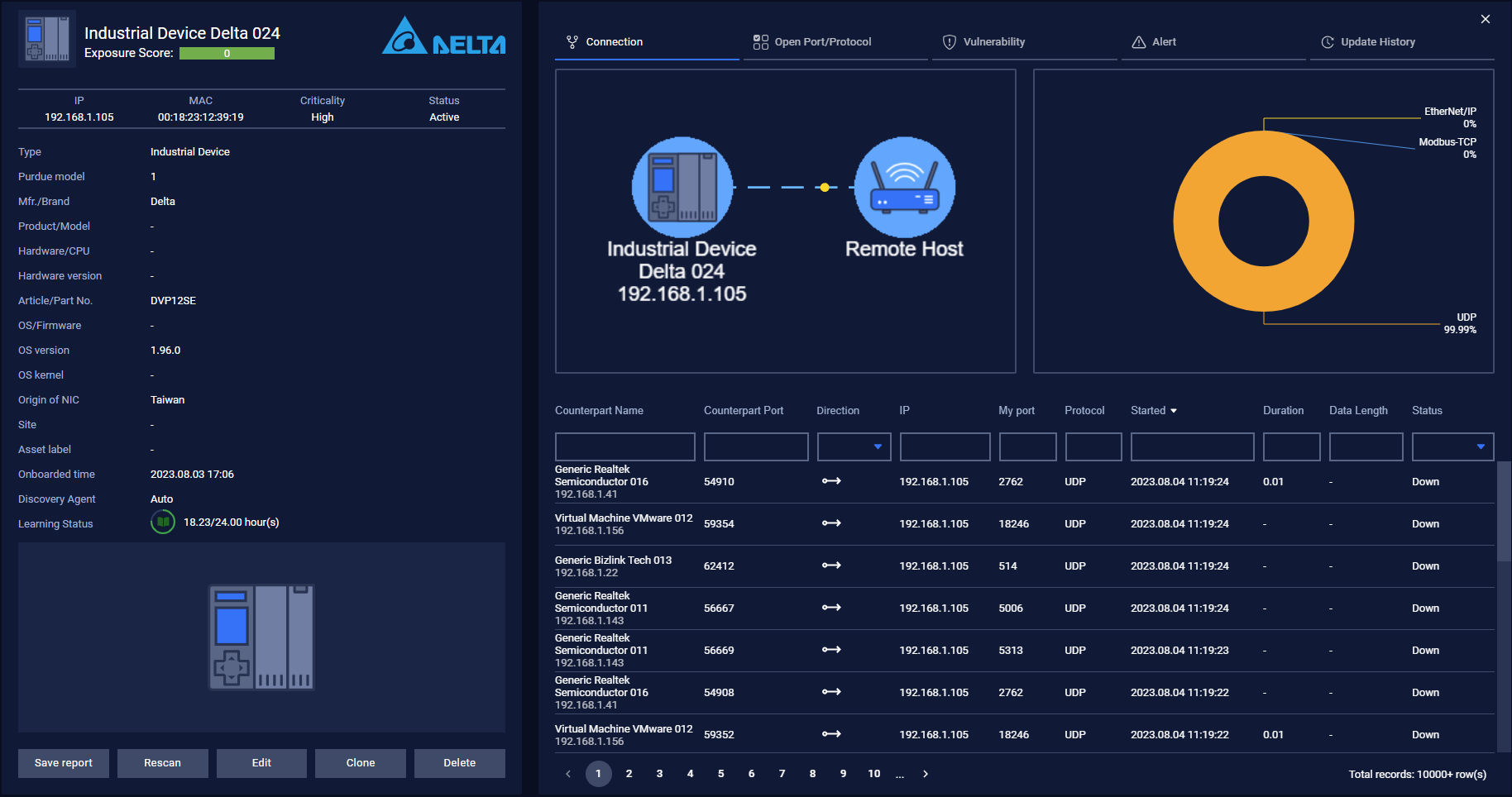The width and height of the screenshot is (1512, 797).
Task: Click the Open Port/Protocol grid icon
Action: (x=761, y=42)
